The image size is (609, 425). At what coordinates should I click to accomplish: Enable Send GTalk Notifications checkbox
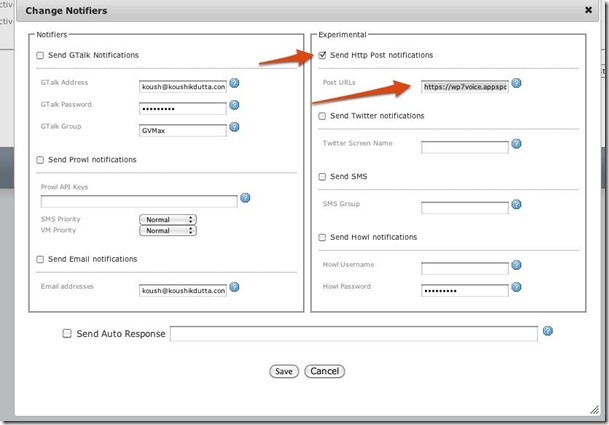(40, 55)
